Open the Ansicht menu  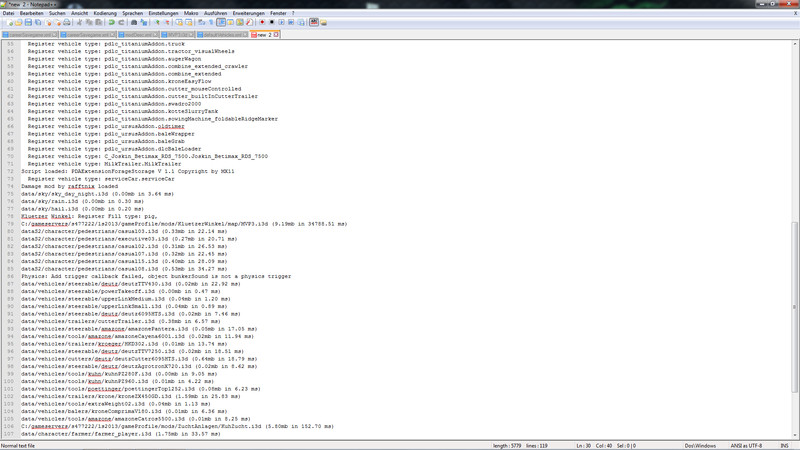tap(79, 13)
